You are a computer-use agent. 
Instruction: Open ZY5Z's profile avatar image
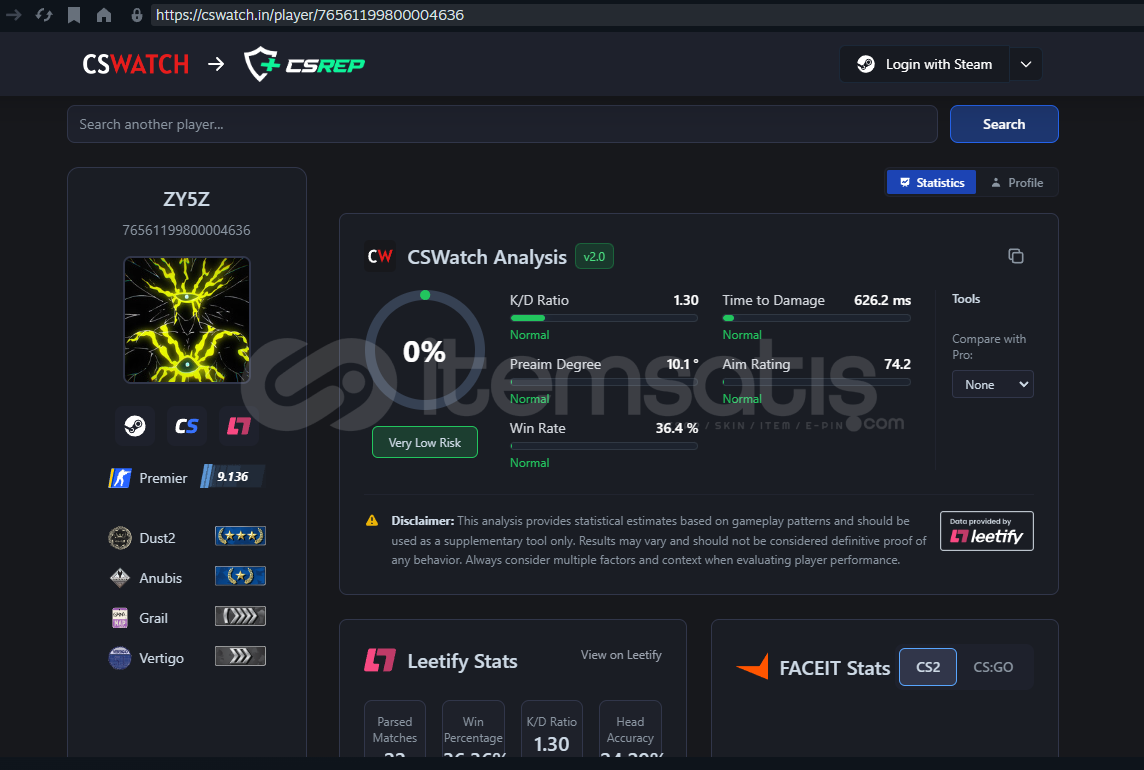[x=187, y=320]
